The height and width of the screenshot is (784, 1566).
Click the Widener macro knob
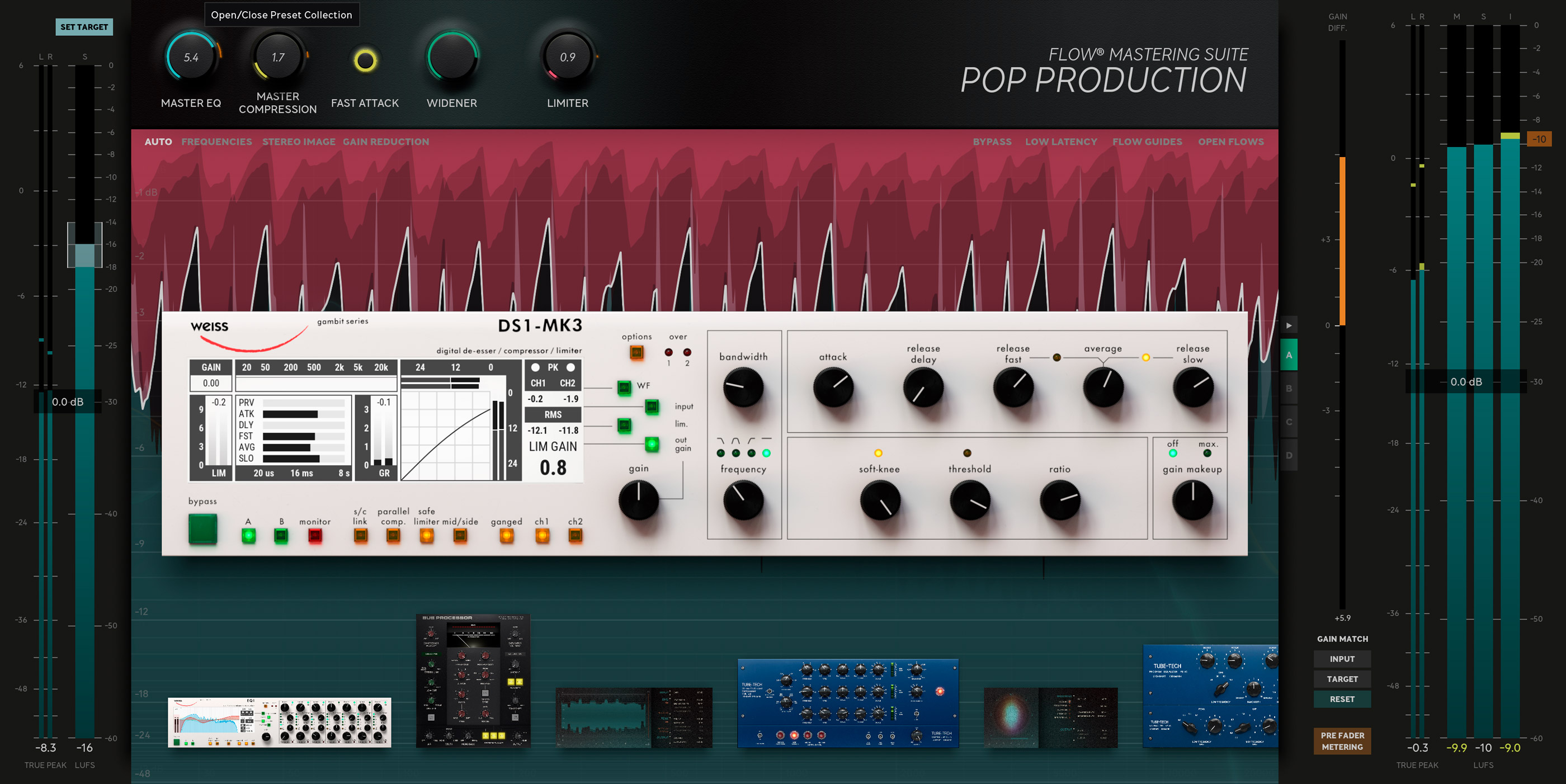(452, 57)
